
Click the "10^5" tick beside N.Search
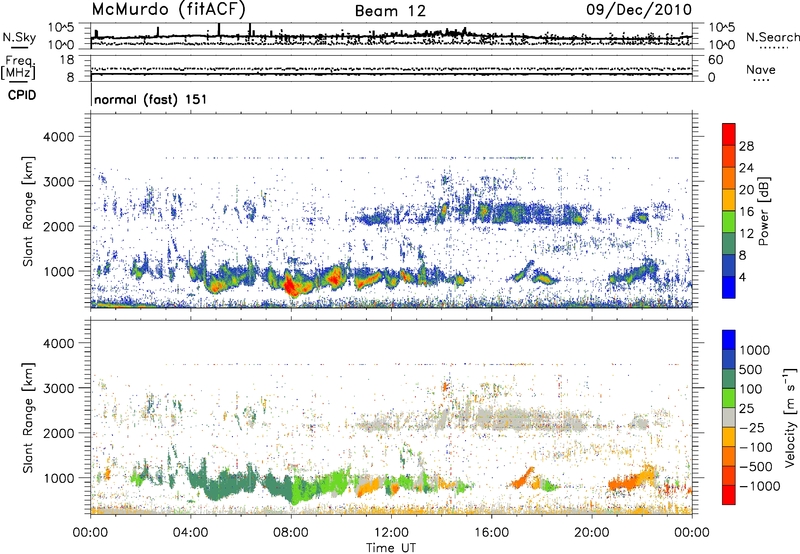click(721, 28)
